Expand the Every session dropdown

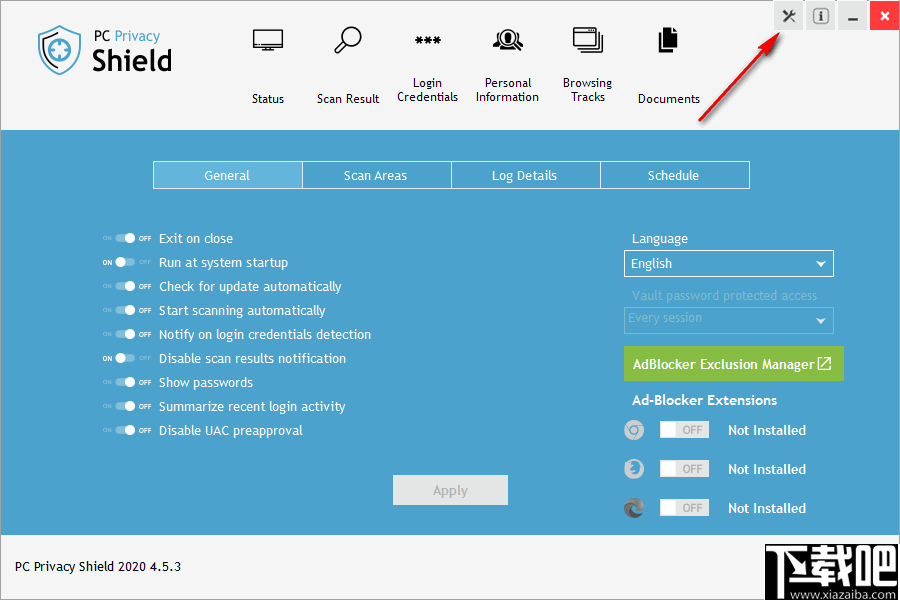(x=728, y=320)
